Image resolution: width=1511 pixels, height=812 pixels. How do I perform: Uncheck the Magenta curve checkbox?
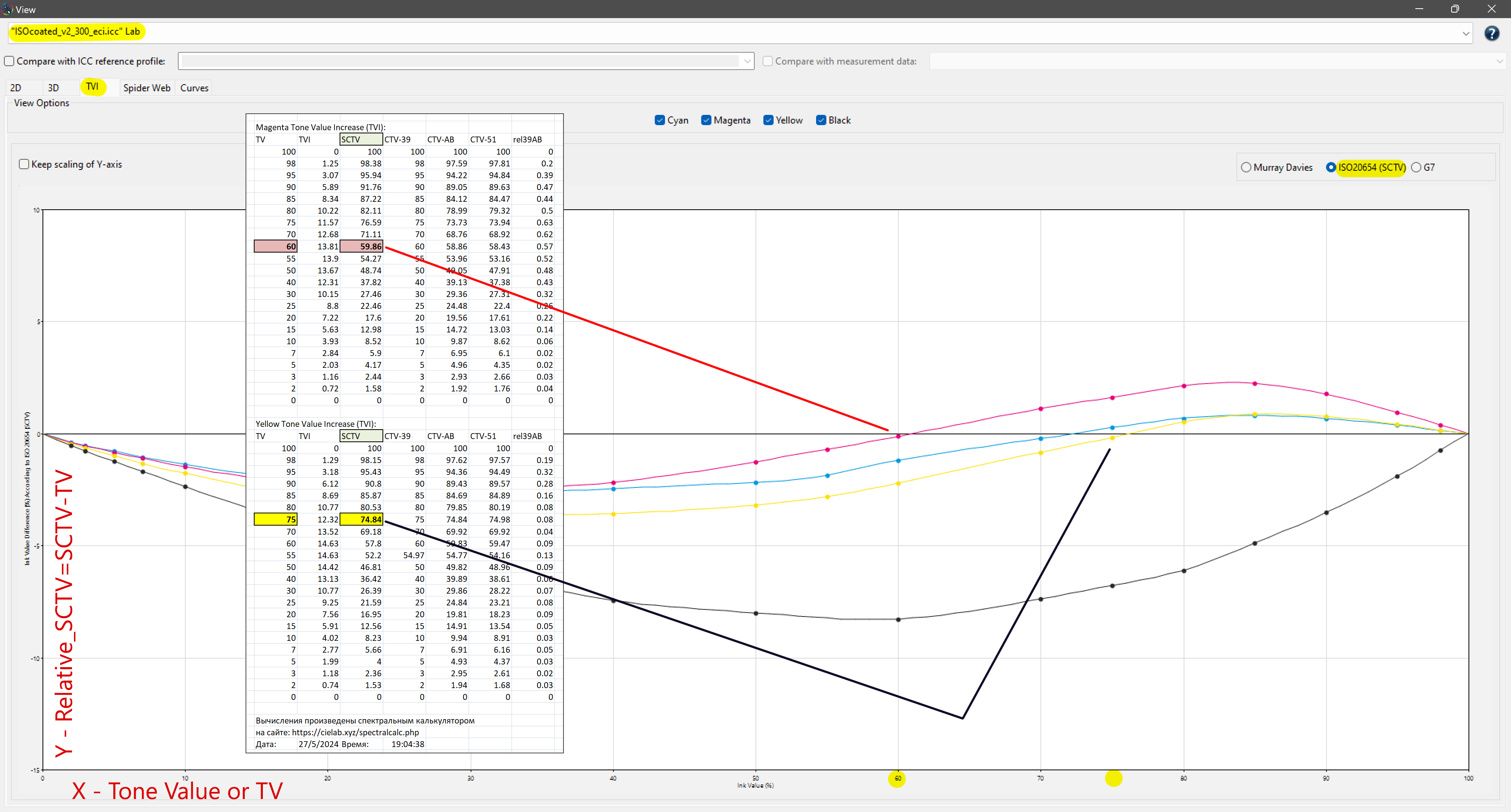(706, 120)
